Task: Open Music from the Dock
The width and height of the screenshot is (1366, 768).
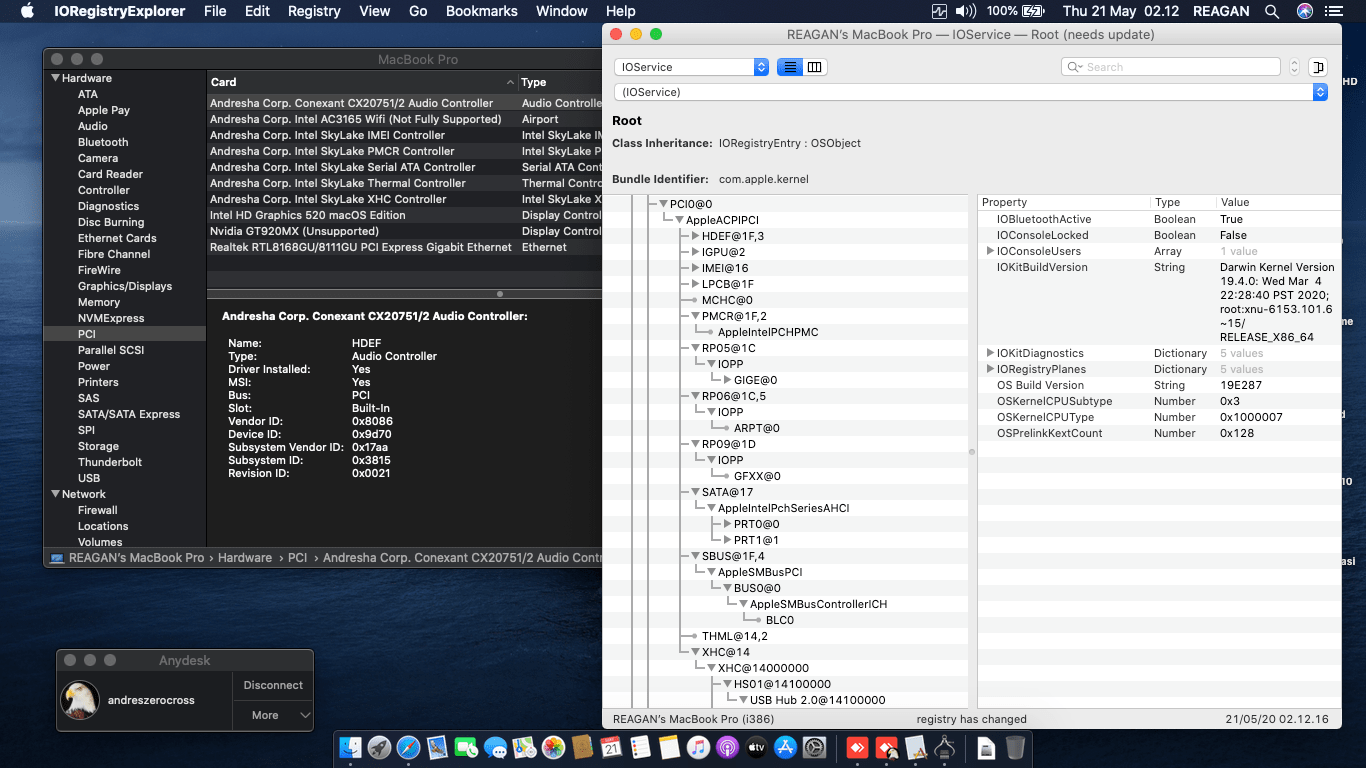Action: click(698, 747)
